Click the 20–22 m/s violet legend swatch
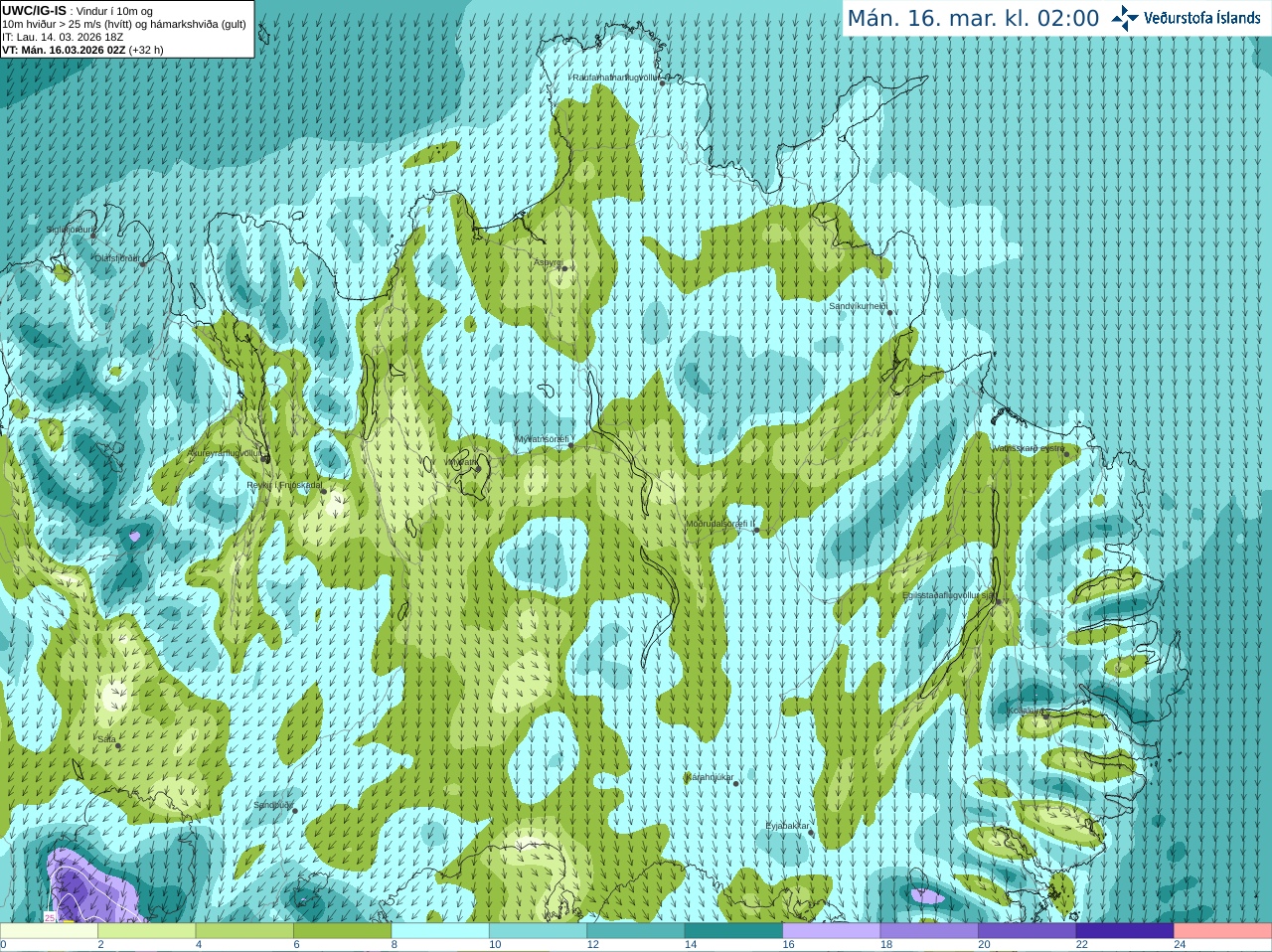1272x952 pixels. [x=1028, y=931]
